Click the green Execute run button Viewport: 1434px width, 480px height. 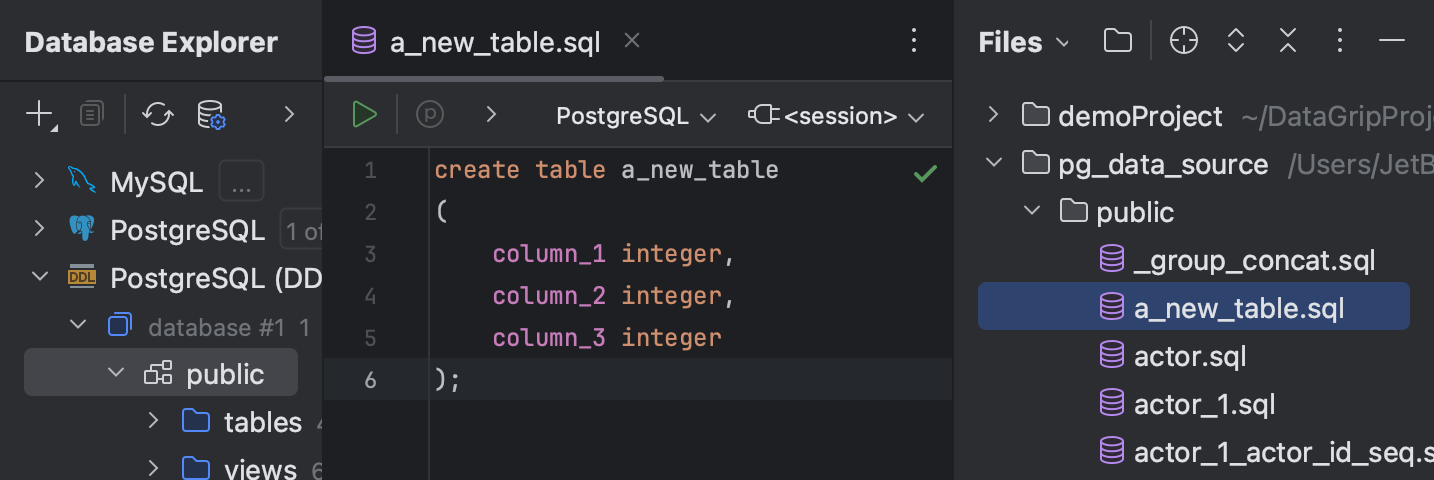(x=365, y=115)
